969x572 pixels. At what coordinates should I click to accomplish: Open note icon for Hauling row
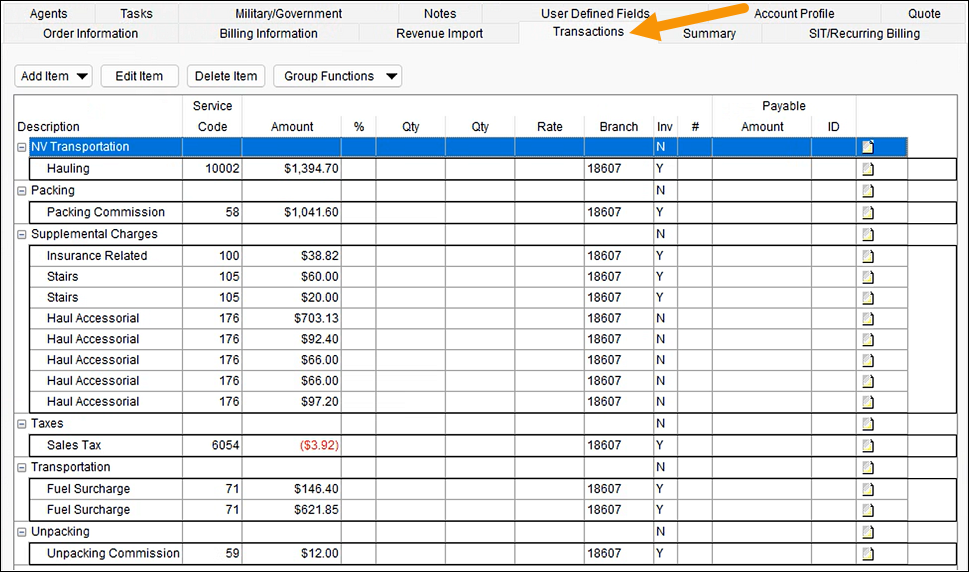pos(868,169)
